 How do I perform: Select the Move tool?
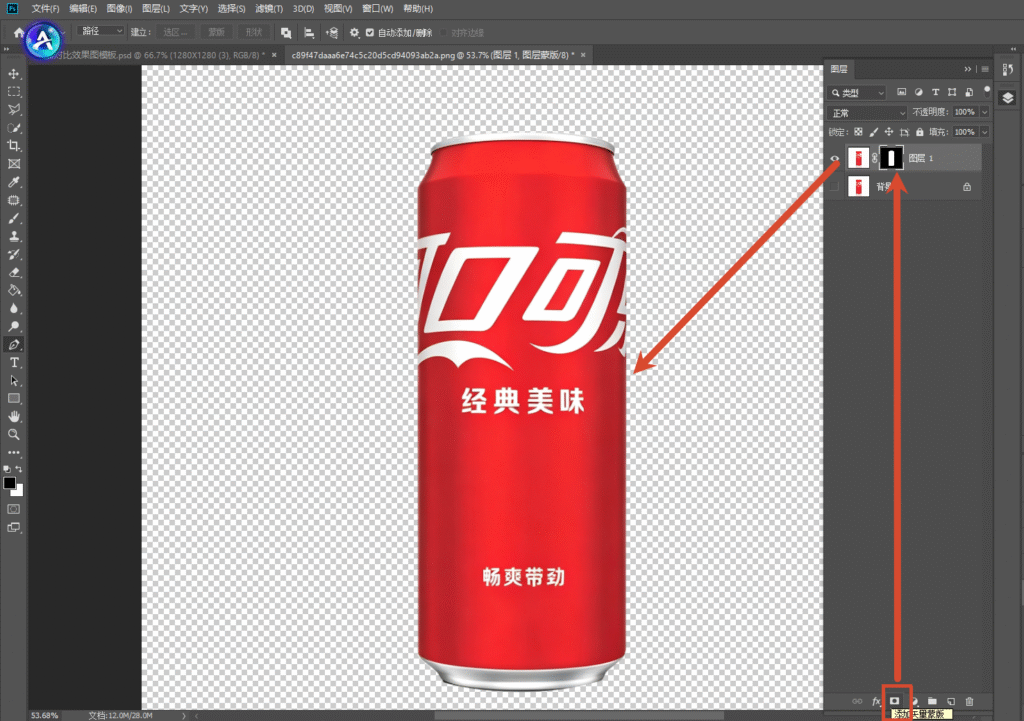(x=14, y=74)
